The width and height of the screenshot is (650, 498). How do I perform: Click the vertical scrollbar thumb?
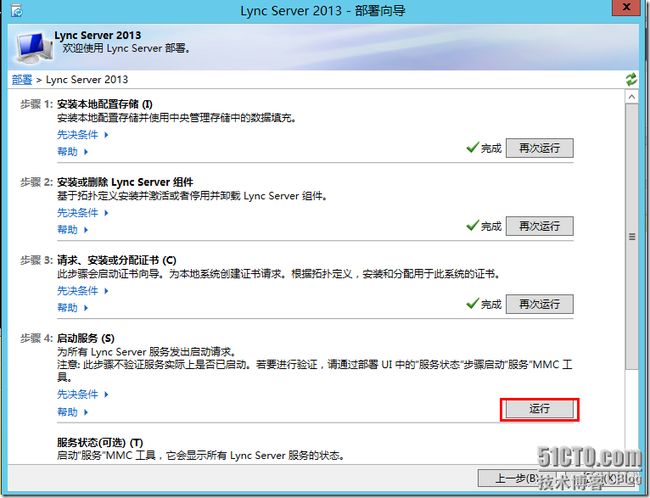(631, 236)
